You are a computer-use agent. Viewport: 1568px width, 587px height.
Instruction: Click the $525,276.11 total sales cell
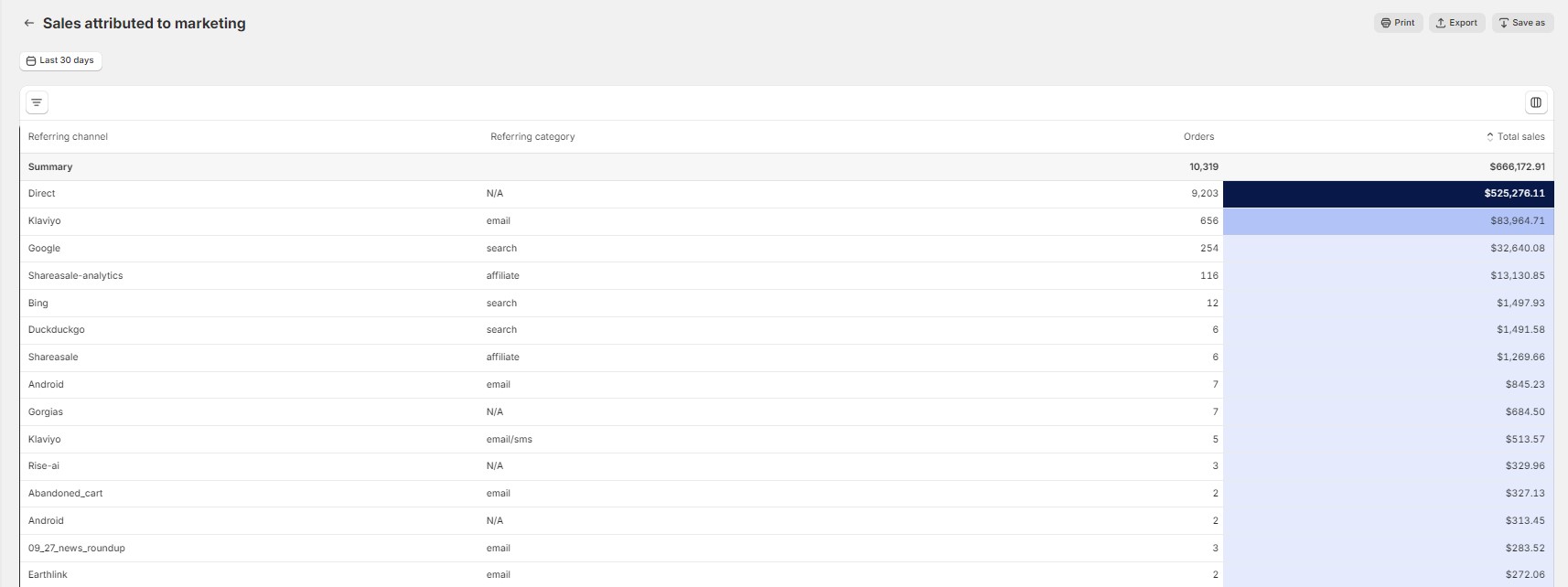point(1389,194)
